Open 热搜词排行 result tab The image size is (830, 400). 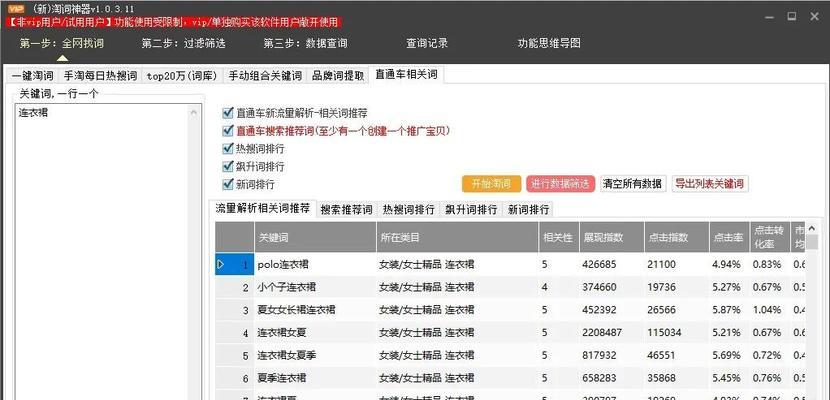point(409,210)
